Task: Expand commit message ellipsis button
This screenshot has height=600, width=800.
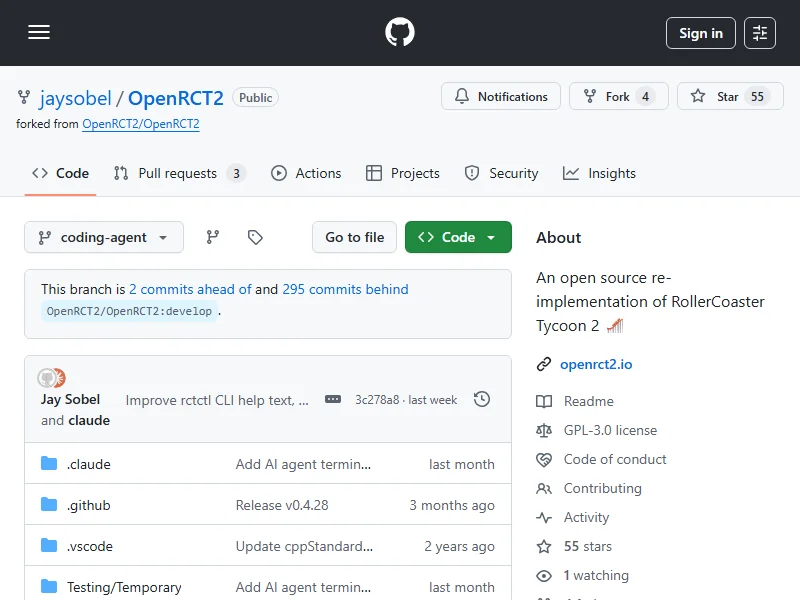Action: [333, 399]
